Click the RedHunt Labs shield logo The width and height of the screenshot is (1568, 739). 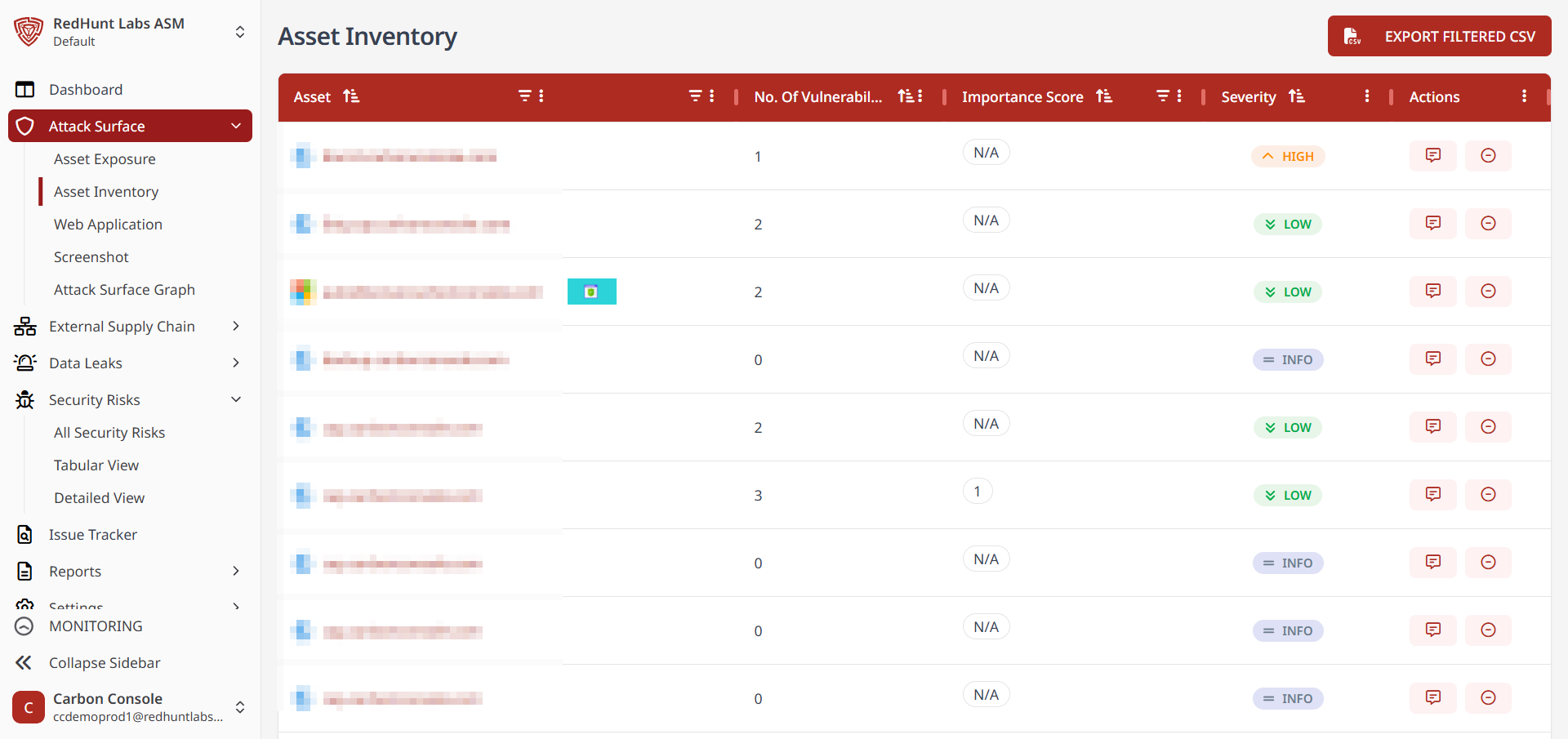(29, 32)
